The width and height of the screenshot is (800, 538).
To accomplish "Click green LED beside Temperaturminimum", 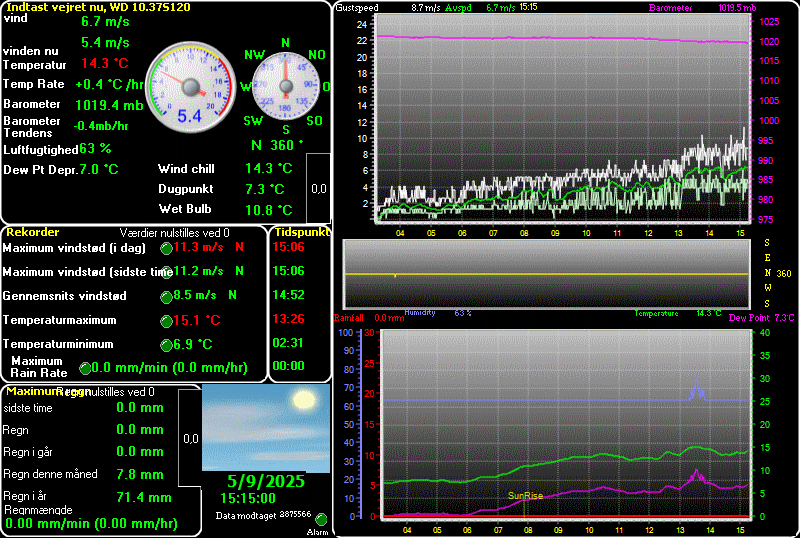I will (x=166, y=346).
